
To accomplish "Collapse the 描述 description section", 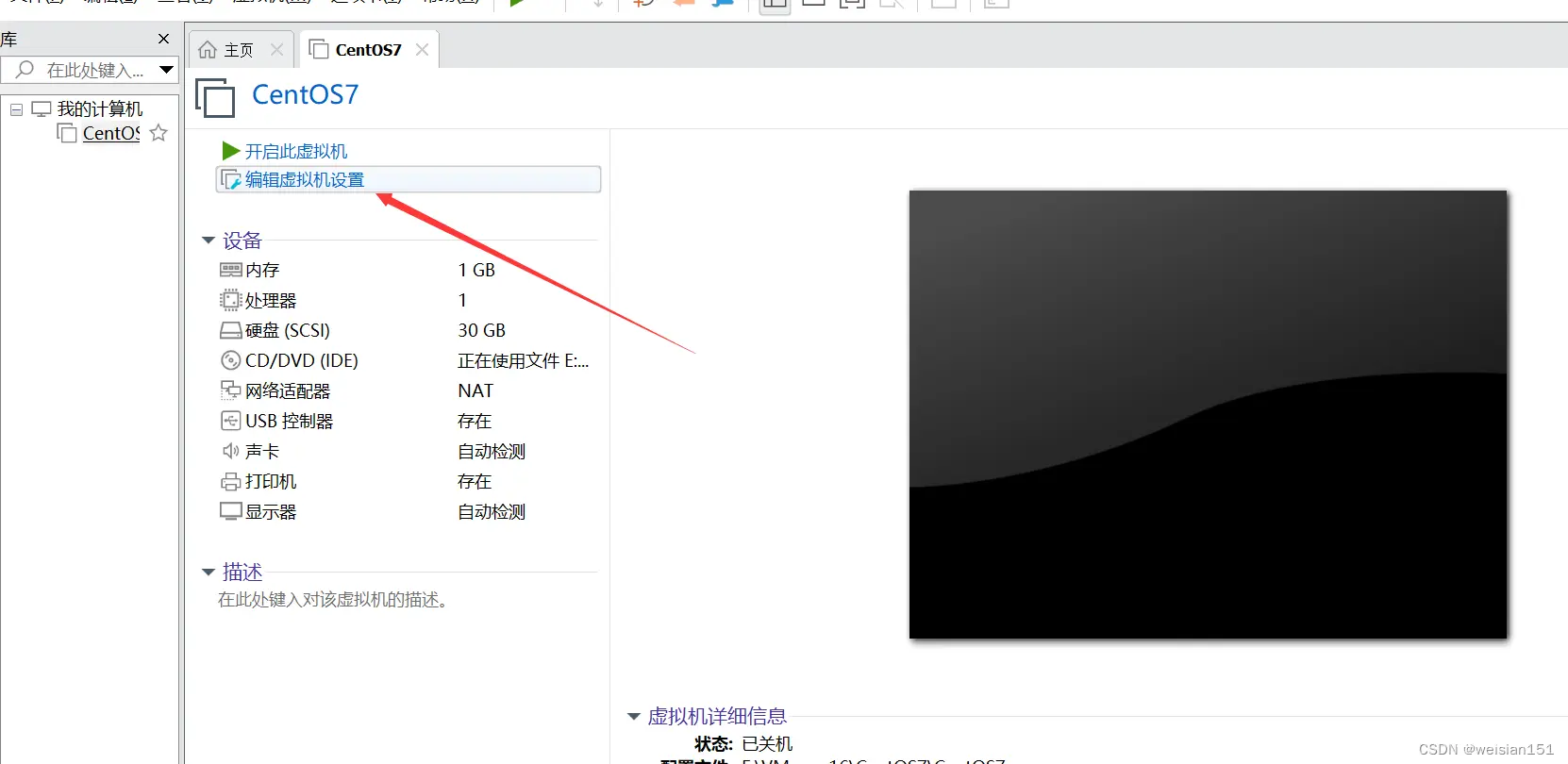I will pyautogui.click(x=209, y=572).
